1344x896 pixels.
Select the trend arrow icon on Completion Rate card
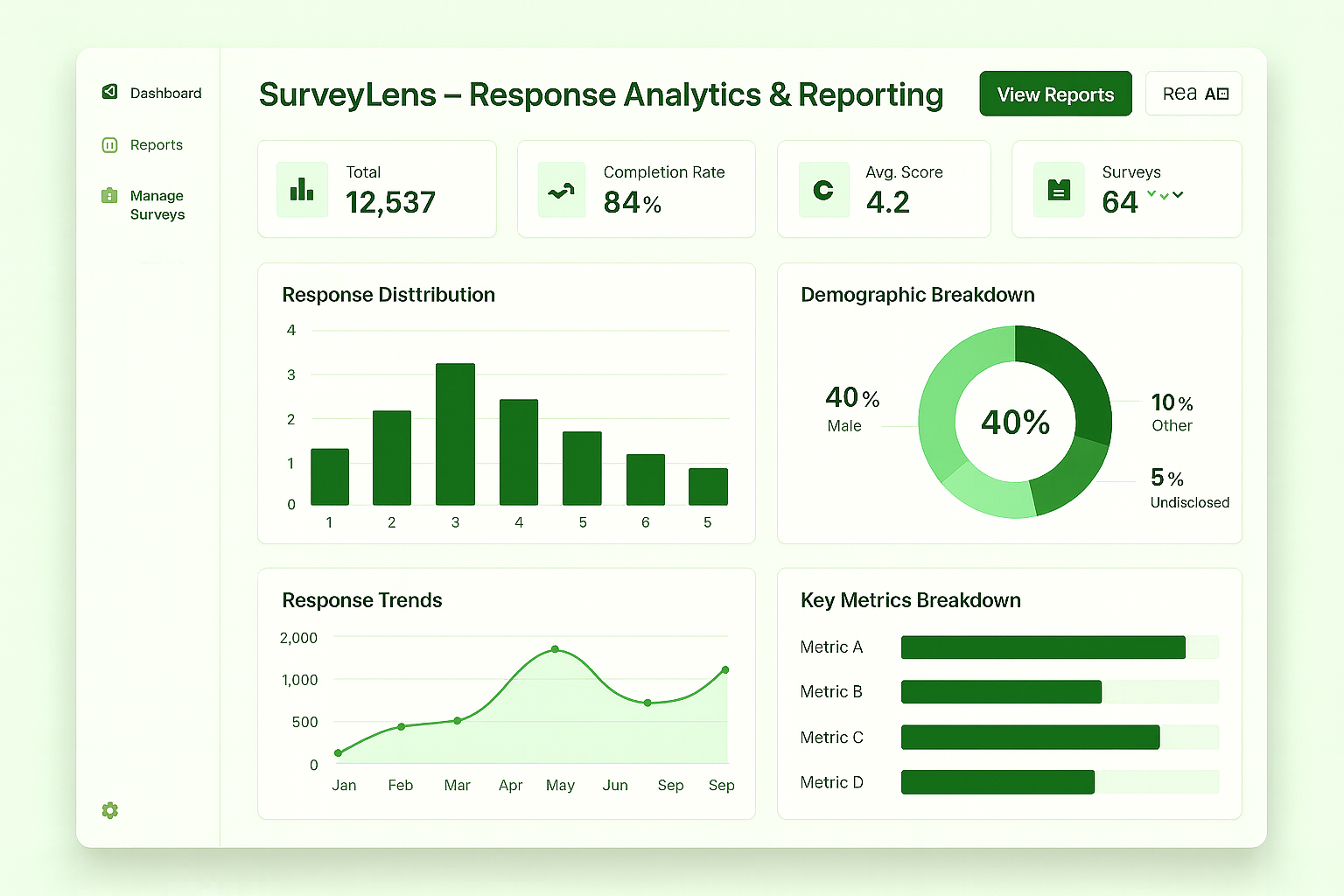click(x=561, y=189)
